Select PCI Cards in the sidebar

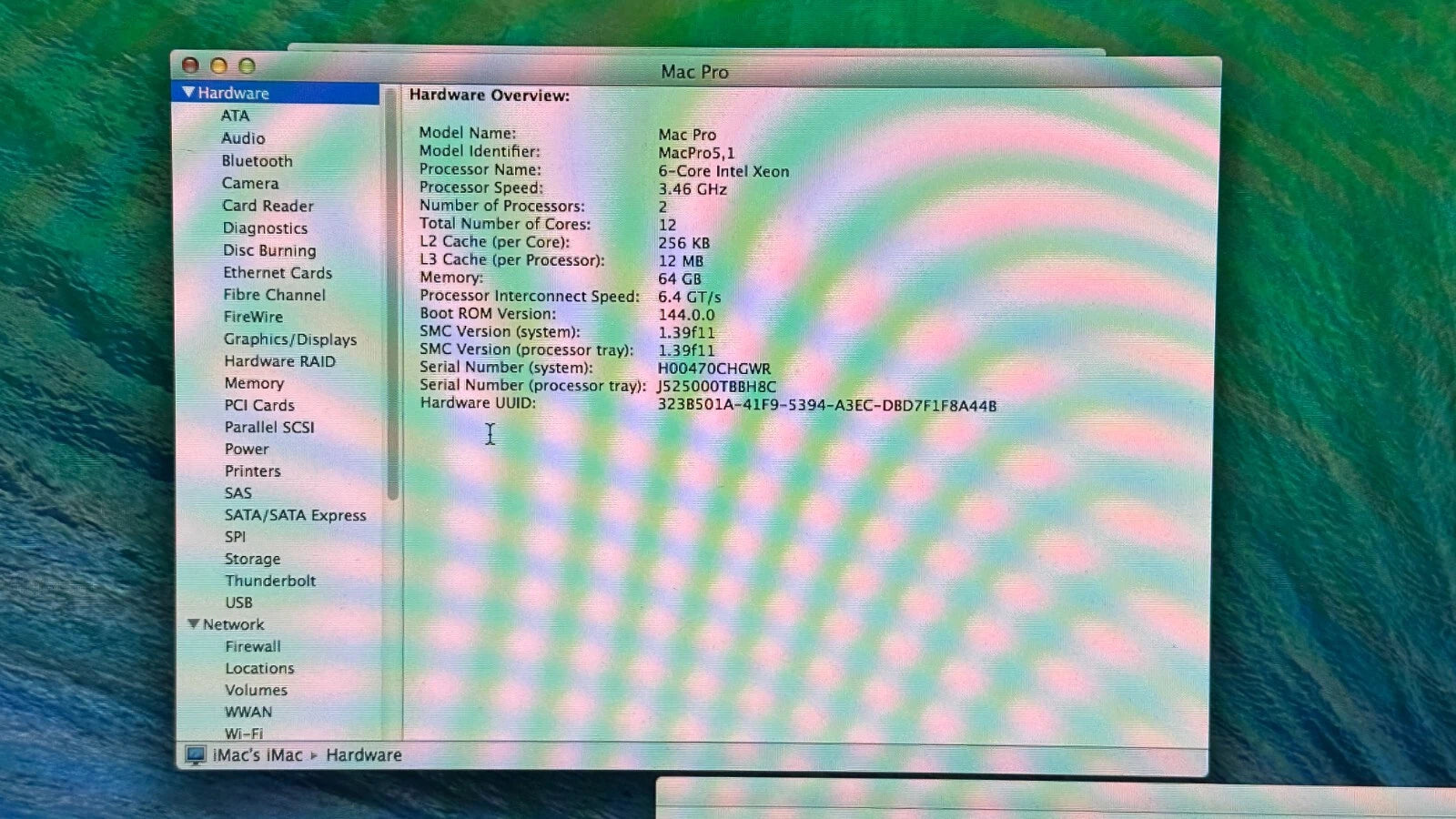point(259,405)
